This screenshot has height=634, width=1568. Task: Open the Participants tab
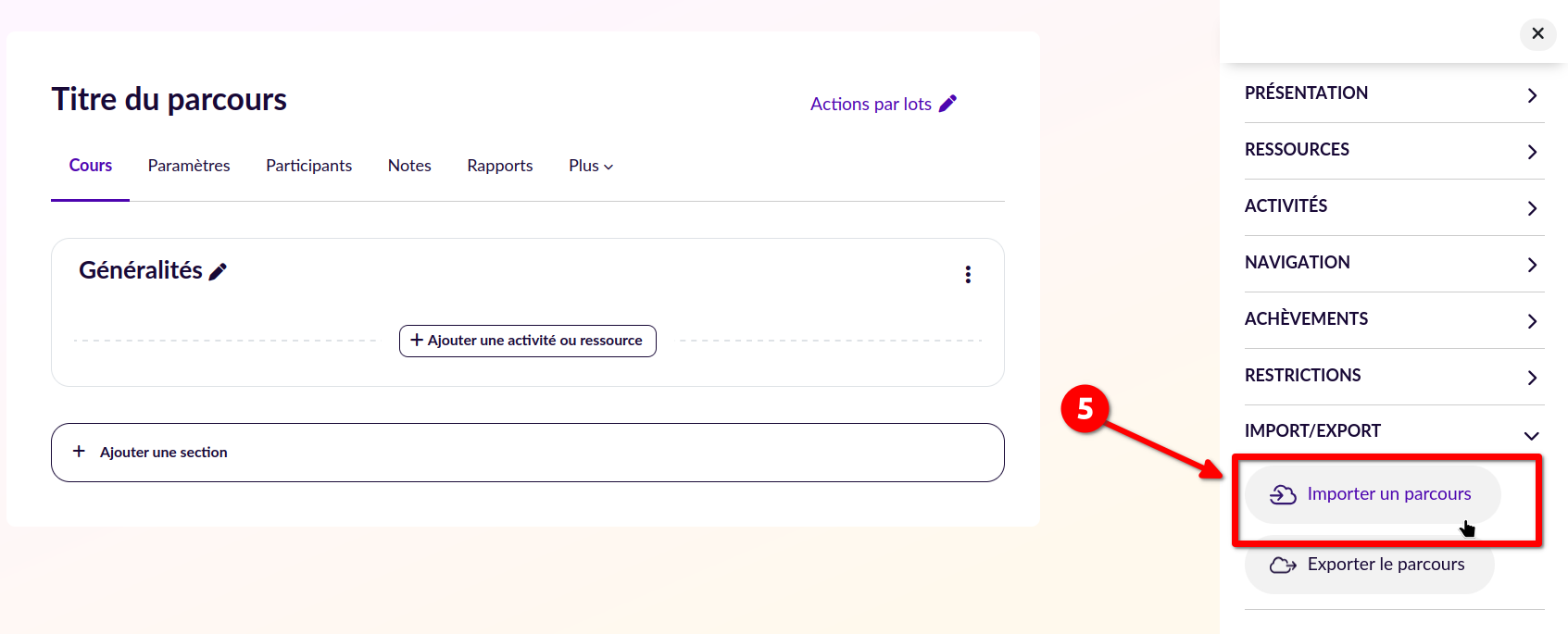coord(308,166)
